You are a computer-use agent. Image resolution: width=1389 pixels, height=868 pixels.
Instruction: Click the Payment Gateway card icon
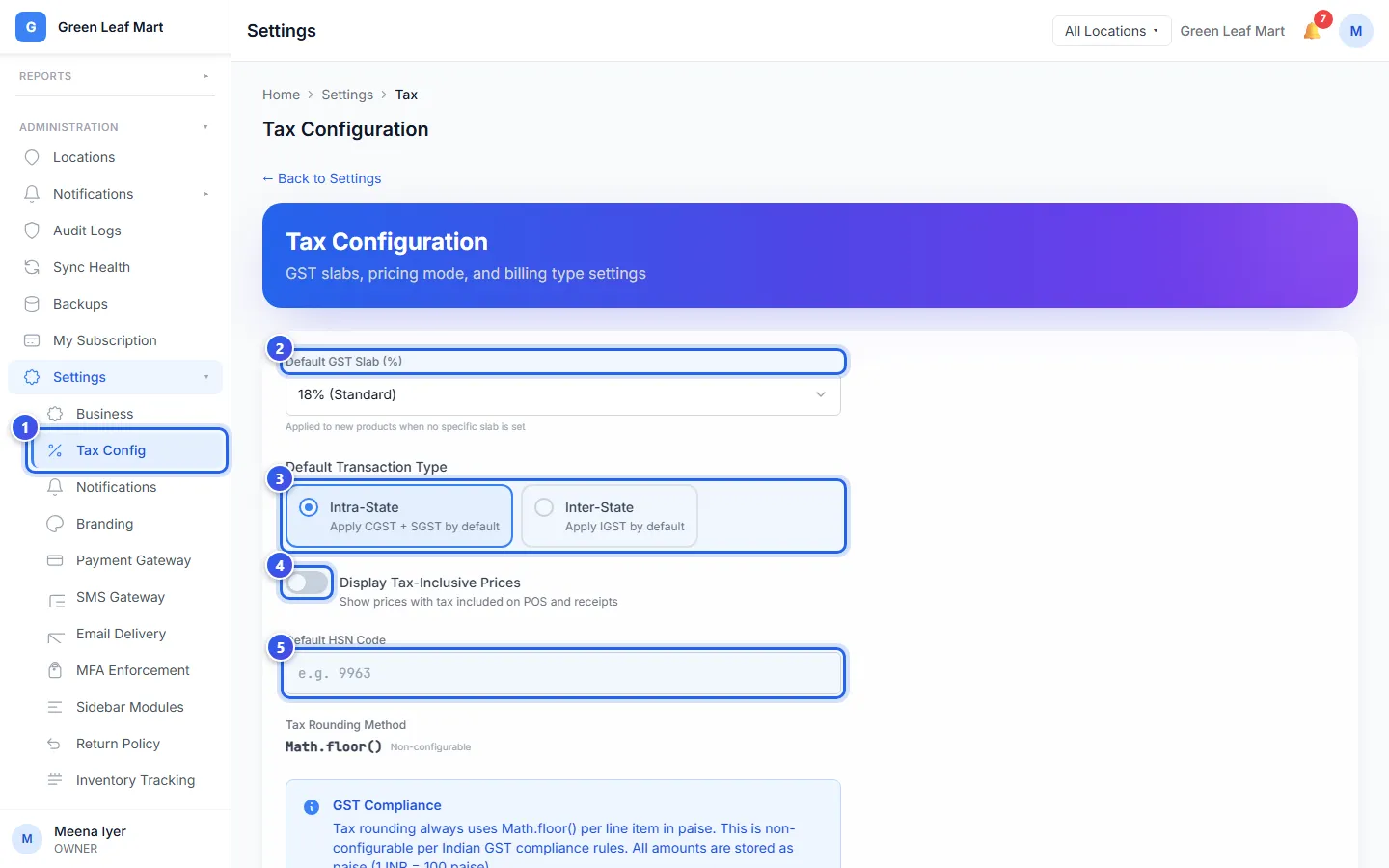55,560
